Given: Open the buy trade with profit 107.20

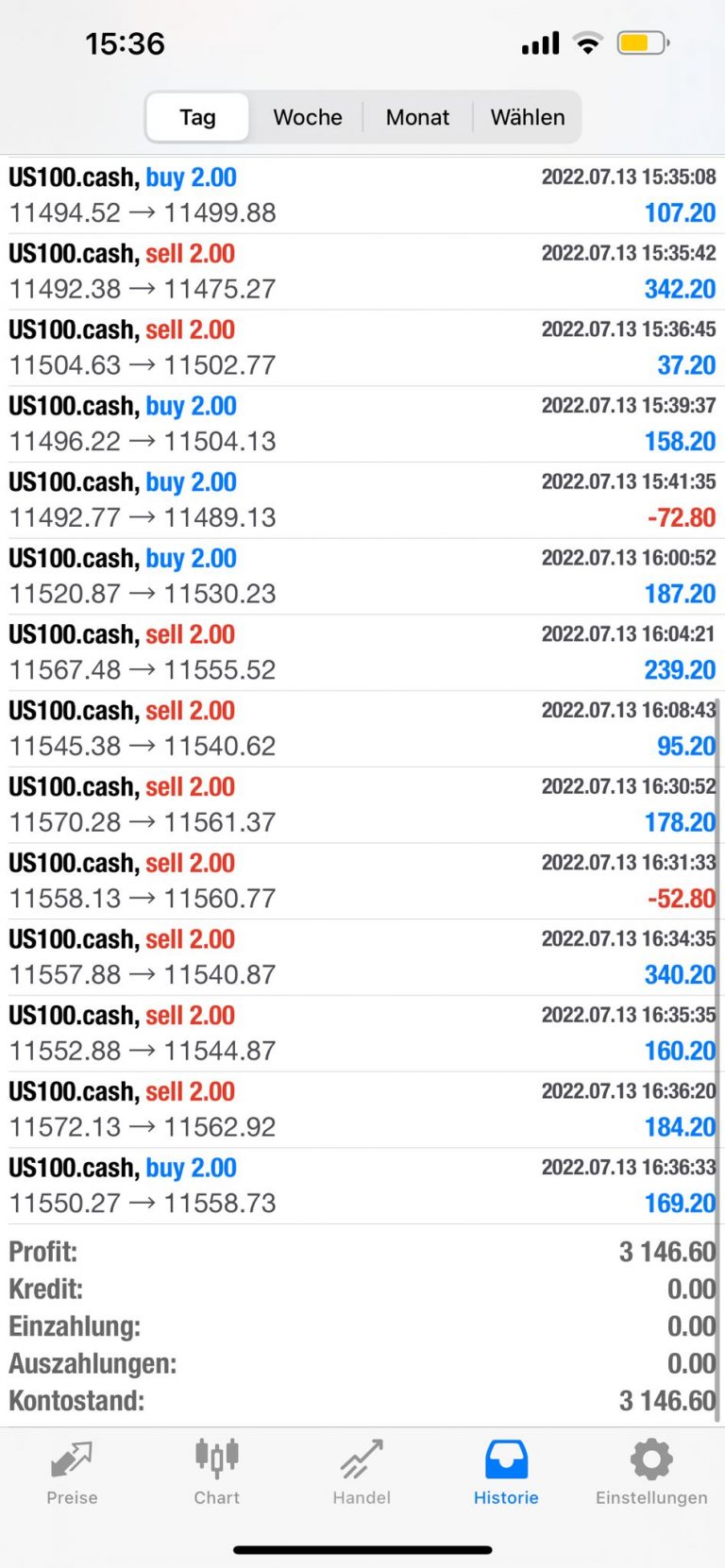Looking at the screenshot, I should 362,195.
